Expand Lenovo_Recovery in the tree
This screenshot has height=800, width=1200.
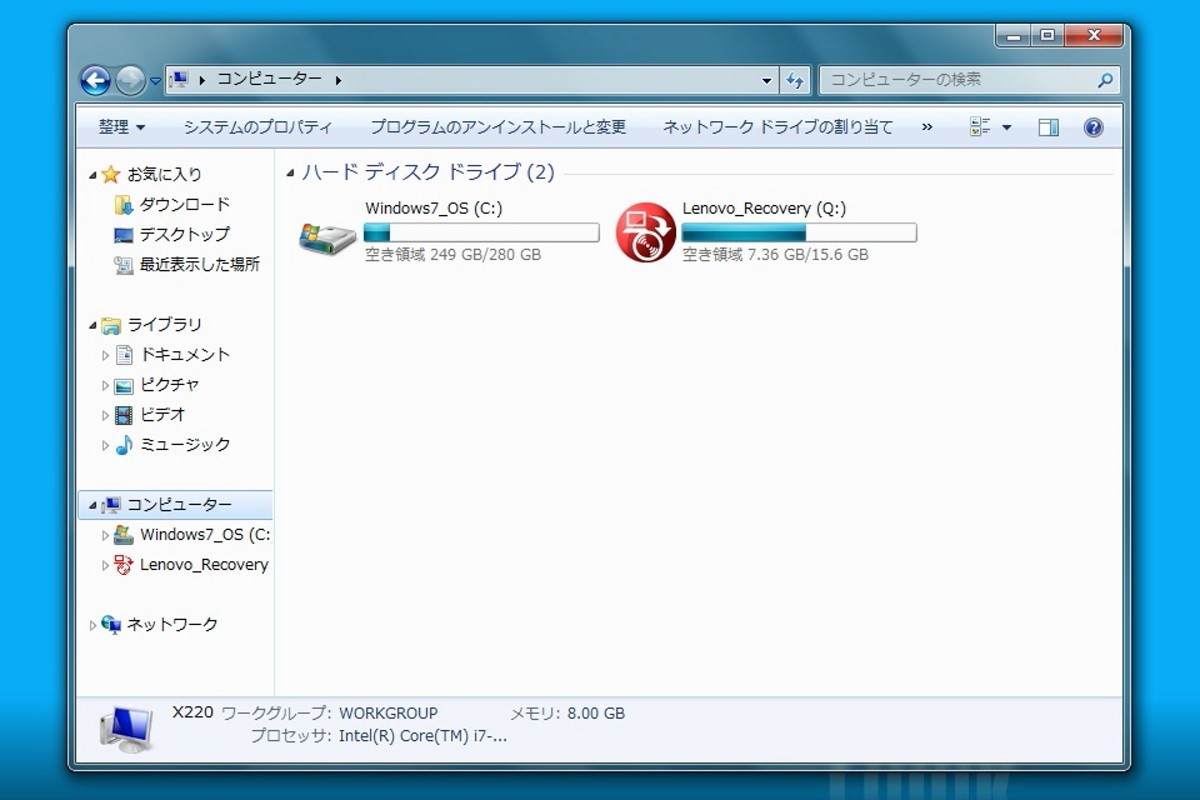(106, 565)
